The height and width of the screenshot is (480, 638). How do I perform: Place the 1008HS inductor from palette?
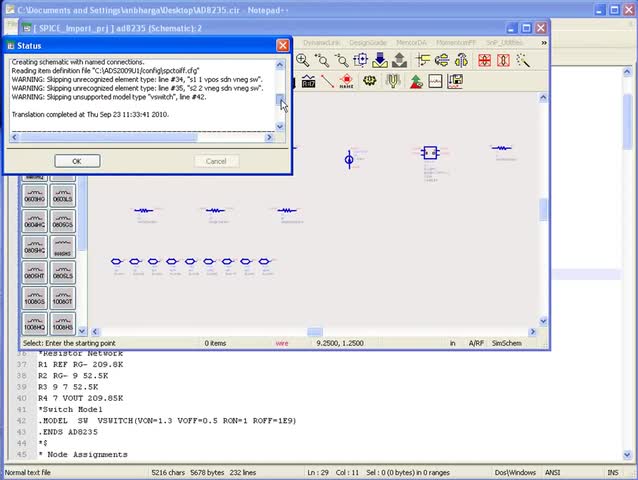[63, 323]
